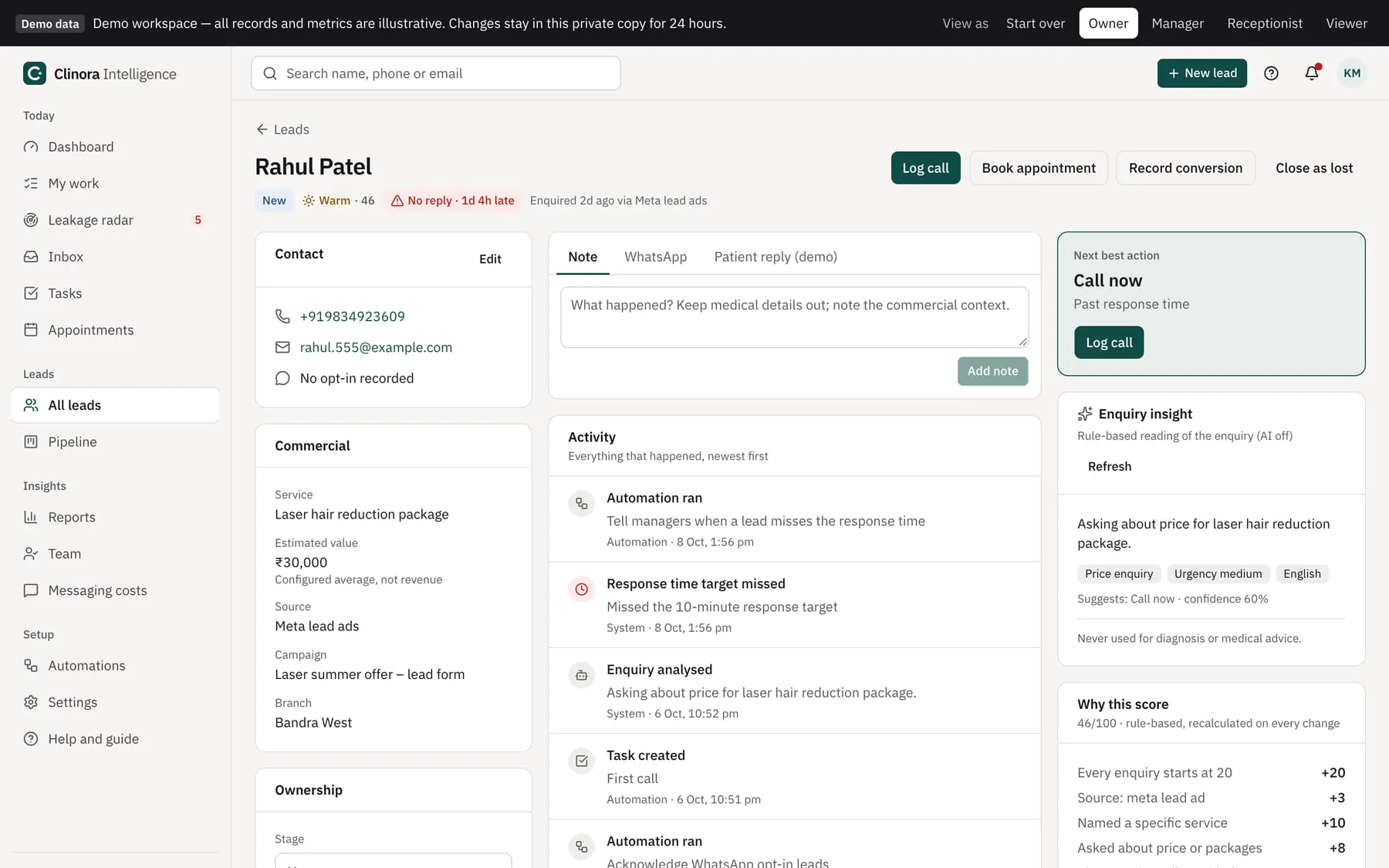Open the Stage dropdown under Ownership

coord(394,860)
